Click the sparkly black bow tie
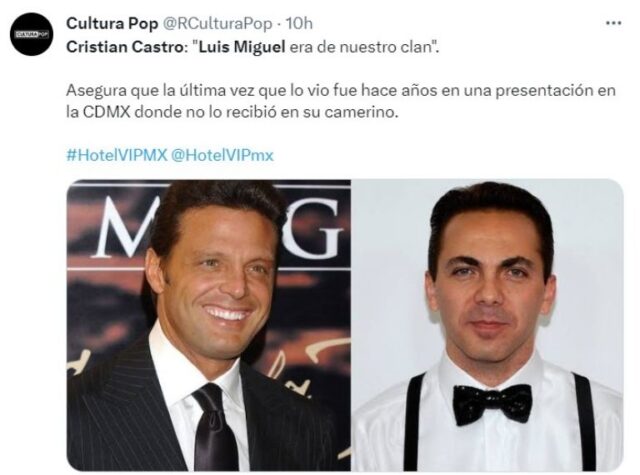Viewport: 640px width, 475px height. click(x=492, y=404)
